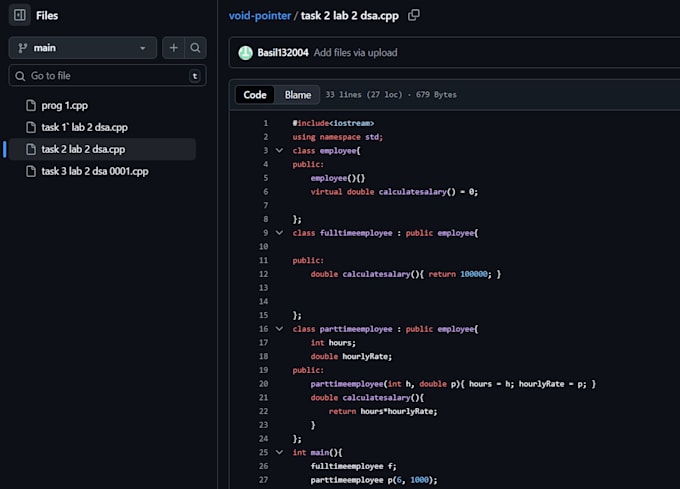Click line number 6
Viewport: 680px width, 489px height.
(265, 192)
